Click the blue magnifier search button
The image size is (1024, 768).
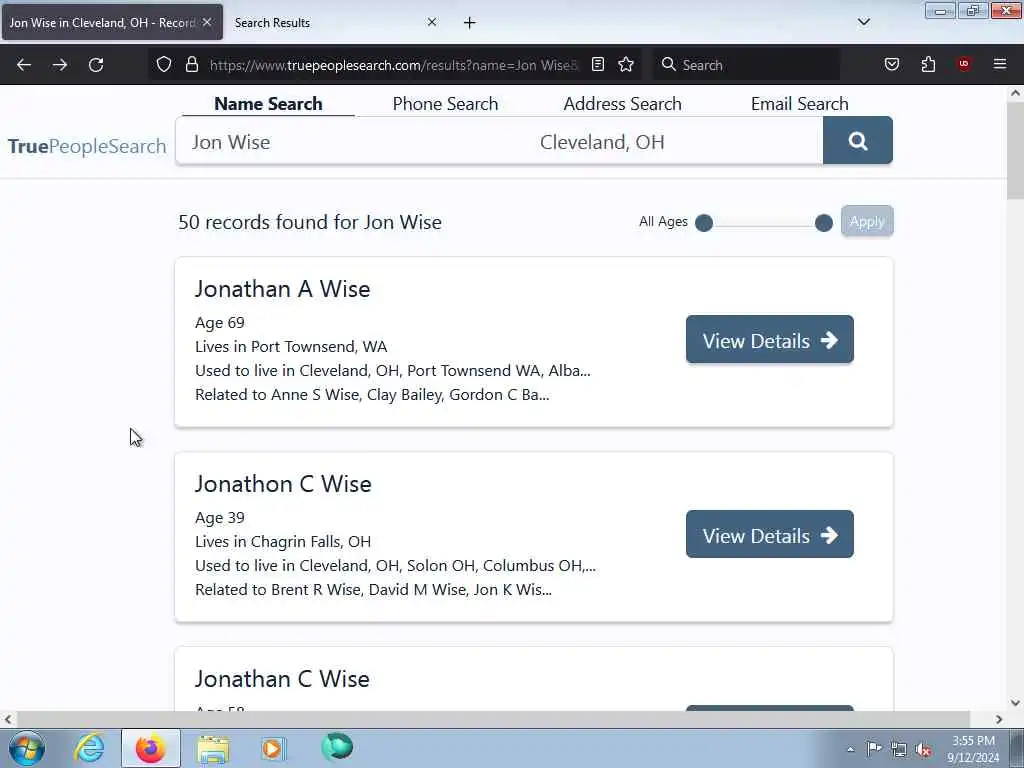click(x=857, y=140)
